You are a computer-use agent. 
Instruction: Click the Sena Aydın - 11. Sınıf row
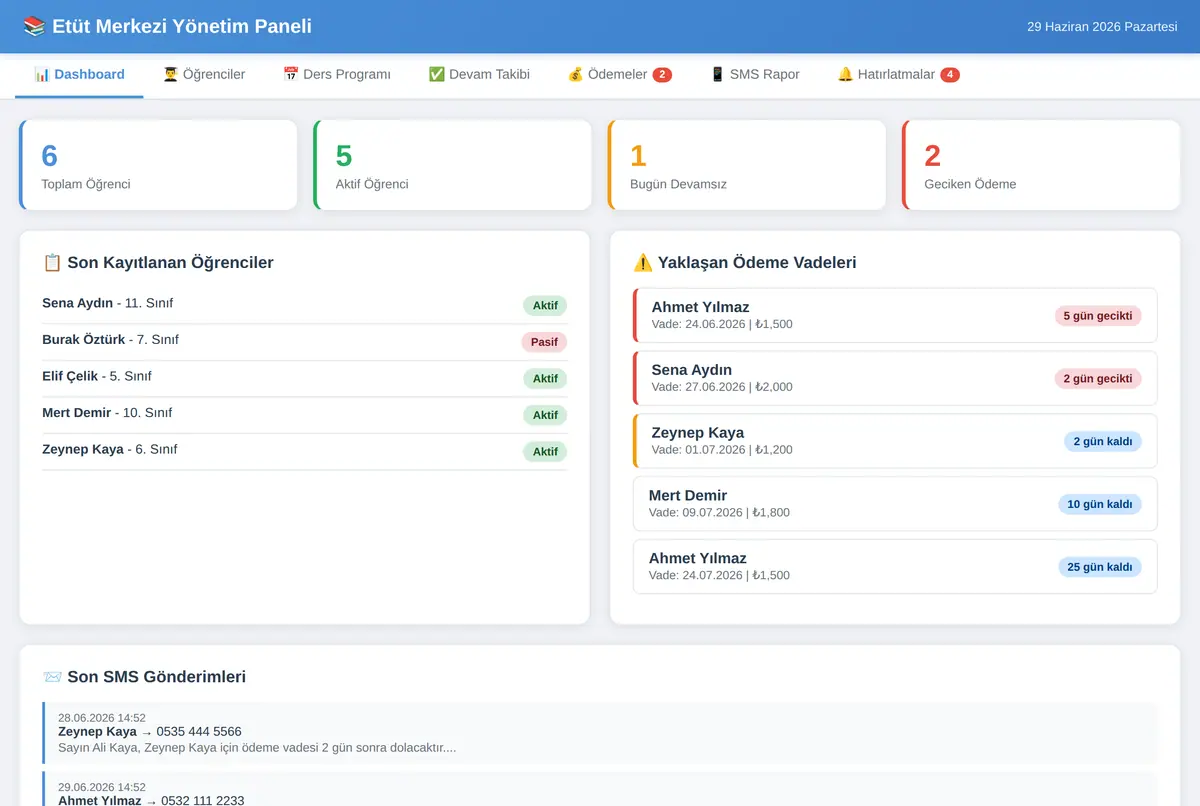coord(304,305)
